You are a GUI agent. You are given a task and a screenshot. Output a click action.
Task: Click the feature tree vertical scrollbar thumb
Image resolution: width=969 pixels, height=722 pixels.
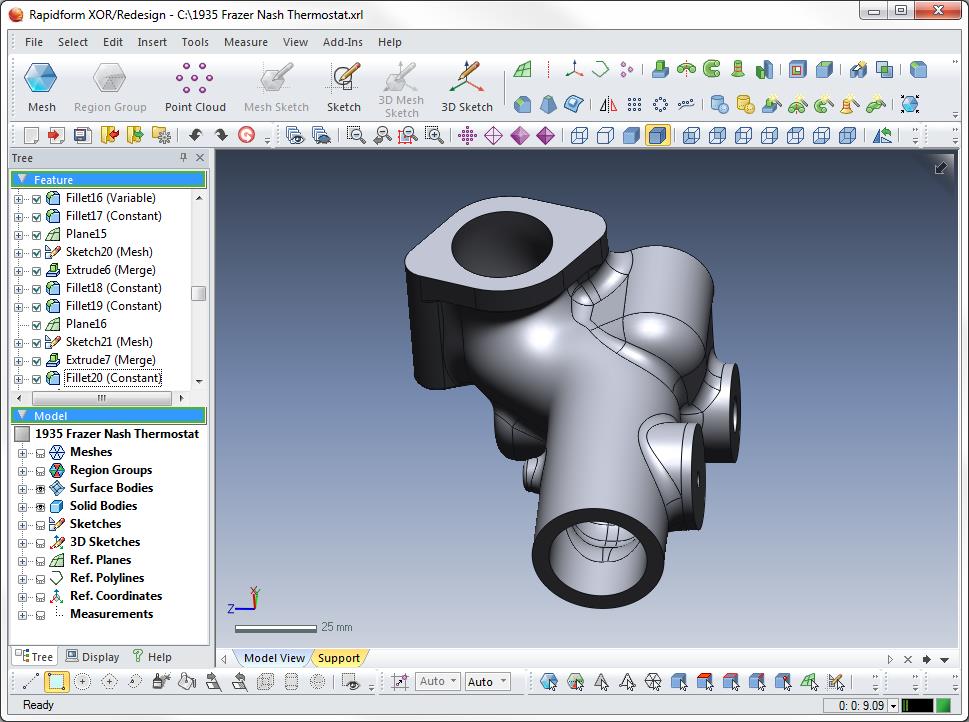[x=198, y=293]
